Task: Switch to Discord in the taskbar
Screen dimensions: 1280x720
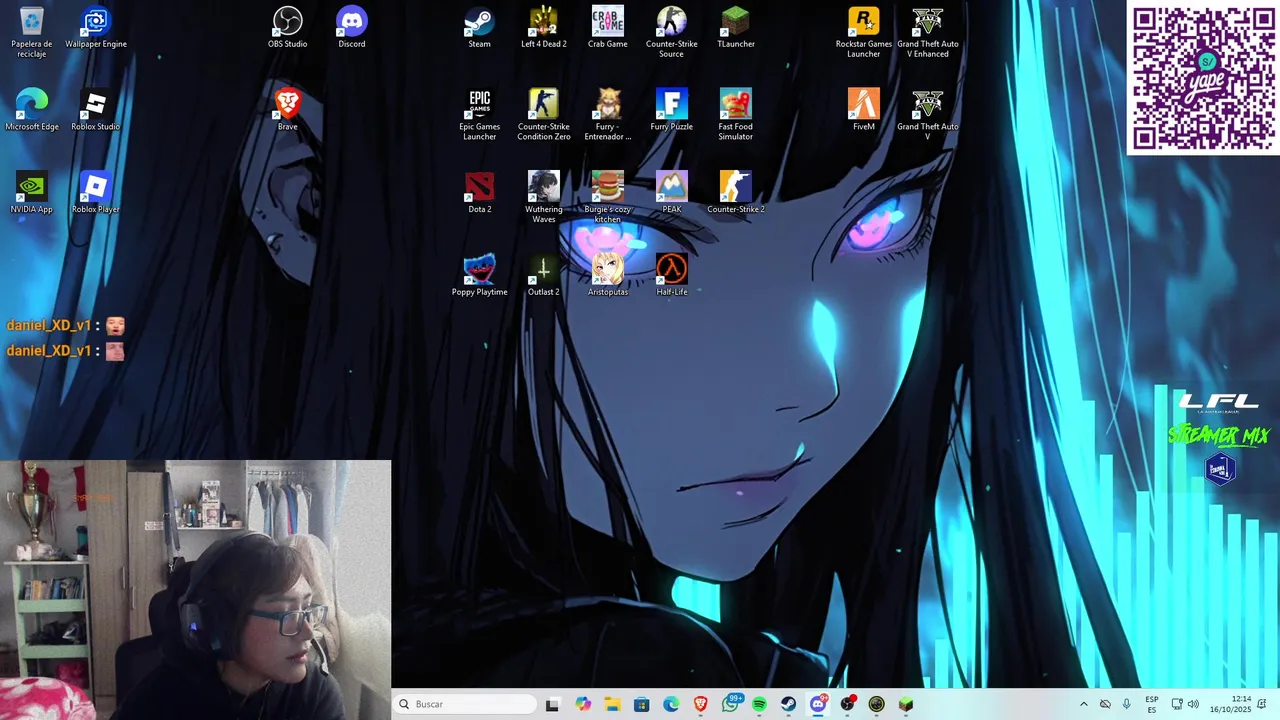Action: click(x=818, y=704)
